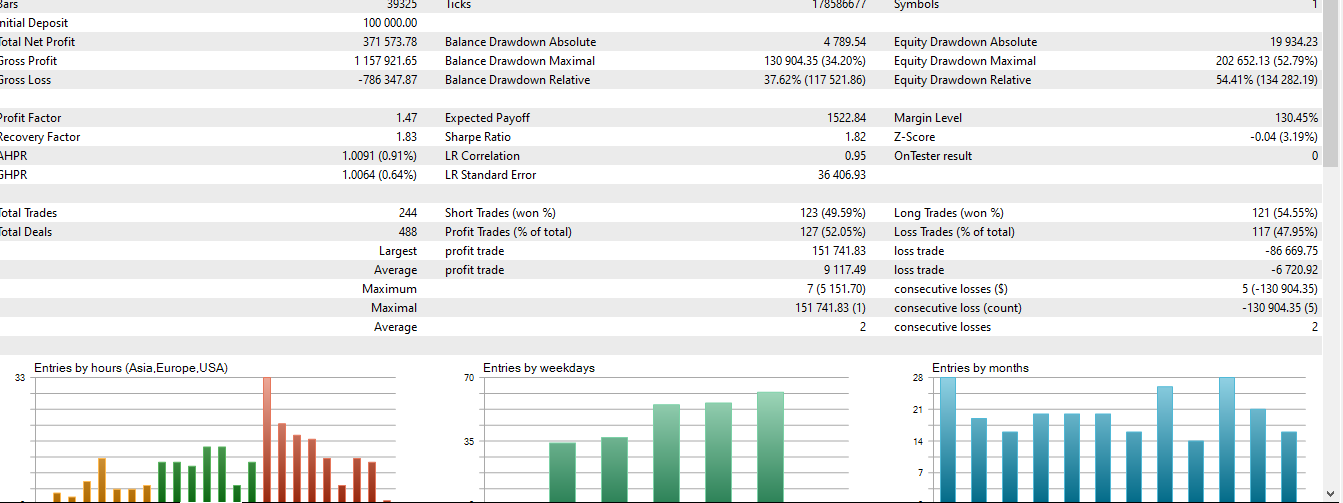1343x503 pixels.
Task: Click the Initial Deposit value 100 000.00
Action: [x=390, y=23]
